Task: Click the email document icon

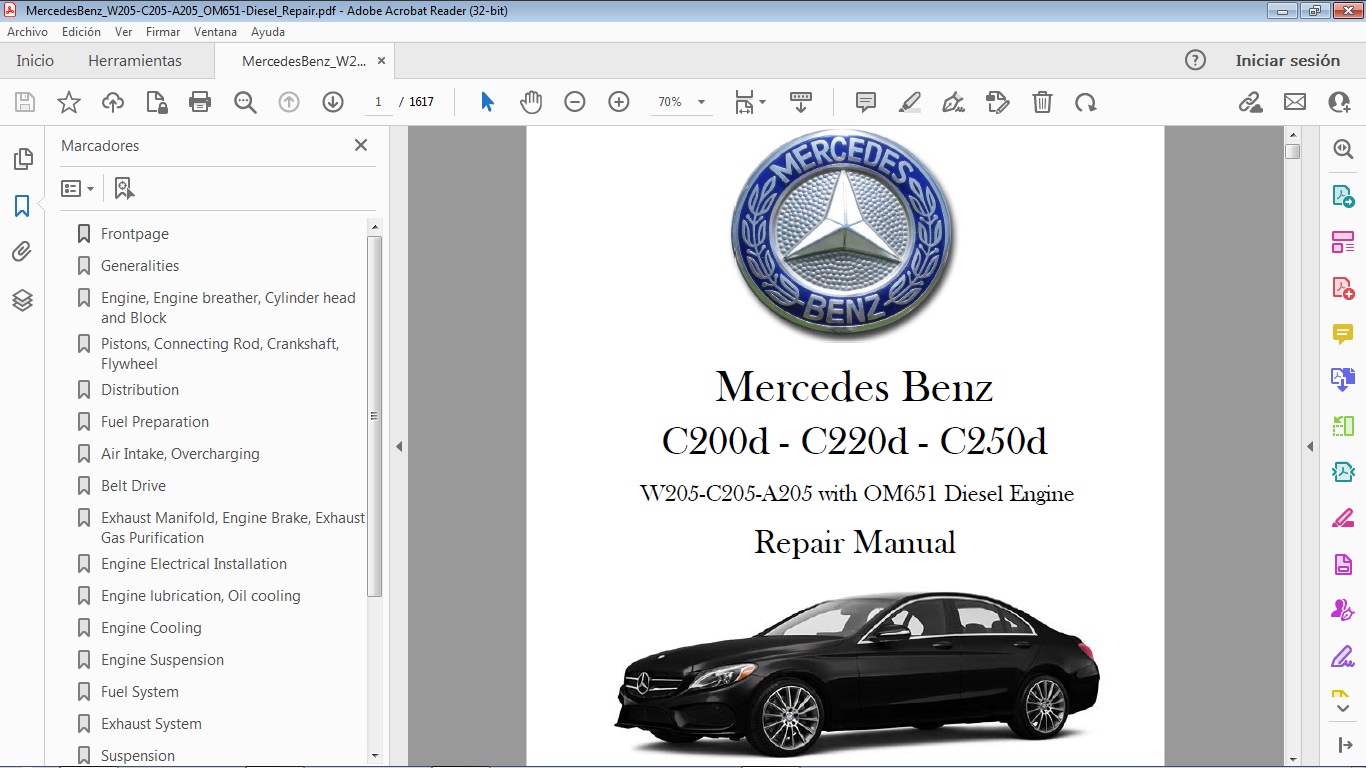Action: pos(1294,102)
